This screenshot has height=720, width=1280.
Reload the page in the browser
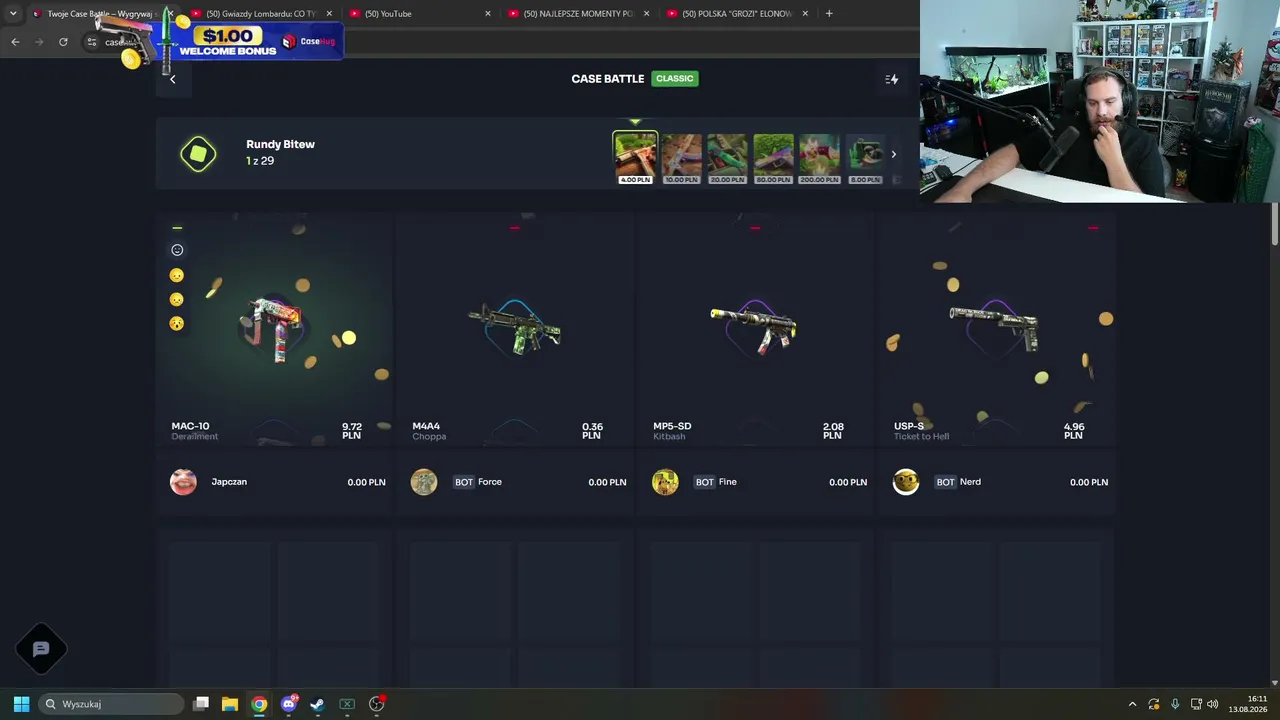63,42
